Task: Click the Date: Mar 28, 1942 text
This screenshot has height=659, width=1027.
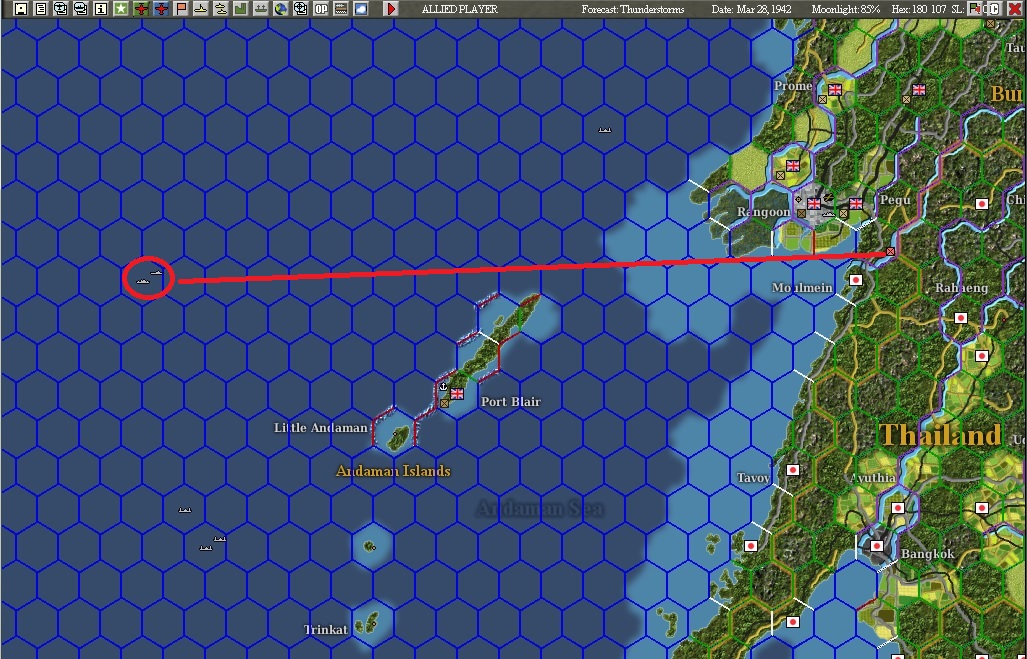Action: point(751,9)
